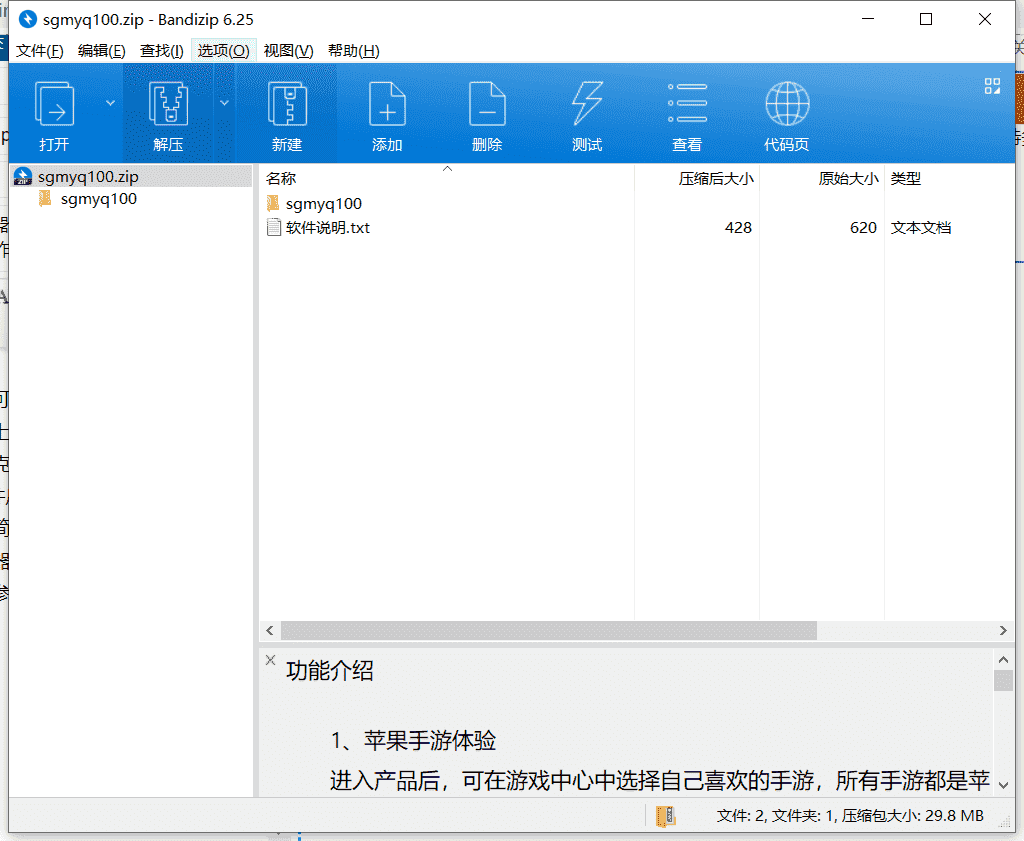Click the toolbar layout grid icon
Screen dimensions: 1024x841
[x=992, y=86]
